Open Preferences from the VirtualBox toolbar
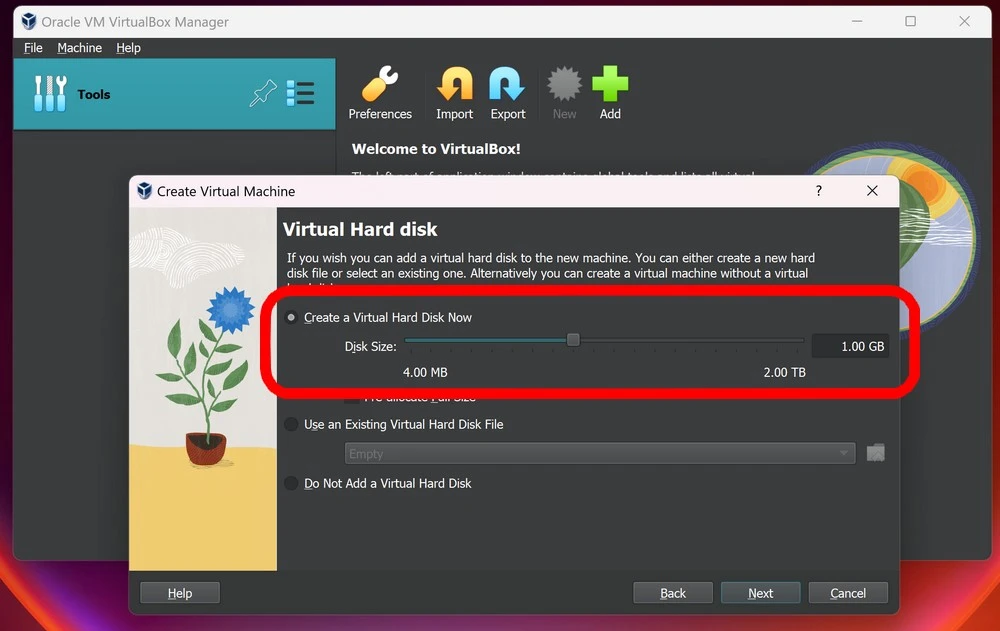The width and height of the screenshot is (1000, 631). 380,93
